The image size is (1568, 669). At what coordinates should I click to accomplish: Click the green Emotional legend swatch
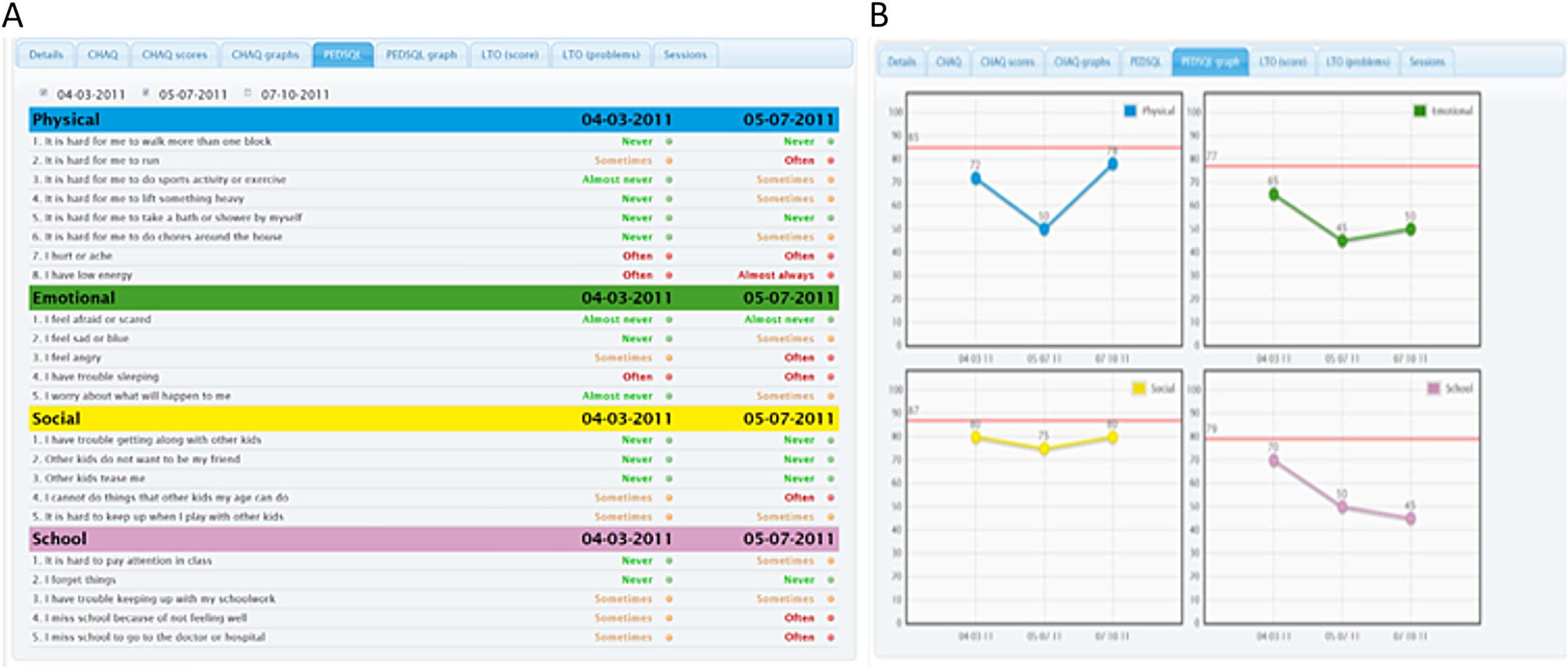1420,111
